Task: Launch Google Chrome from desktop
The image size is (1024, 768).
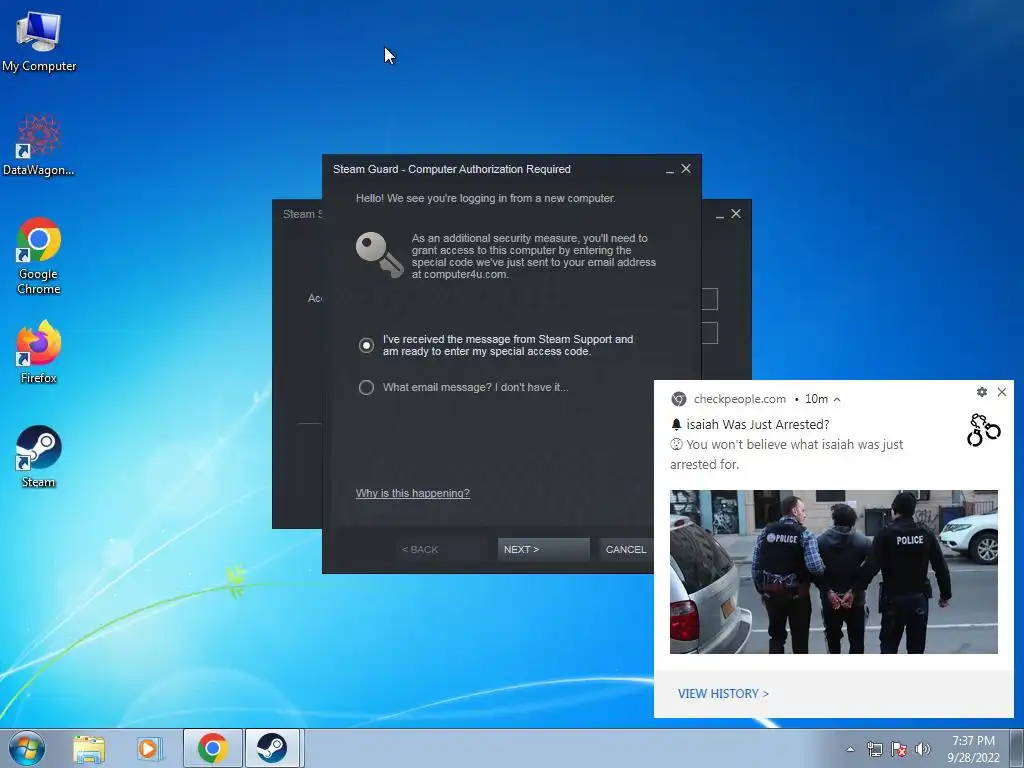Action: coord(39,255)
